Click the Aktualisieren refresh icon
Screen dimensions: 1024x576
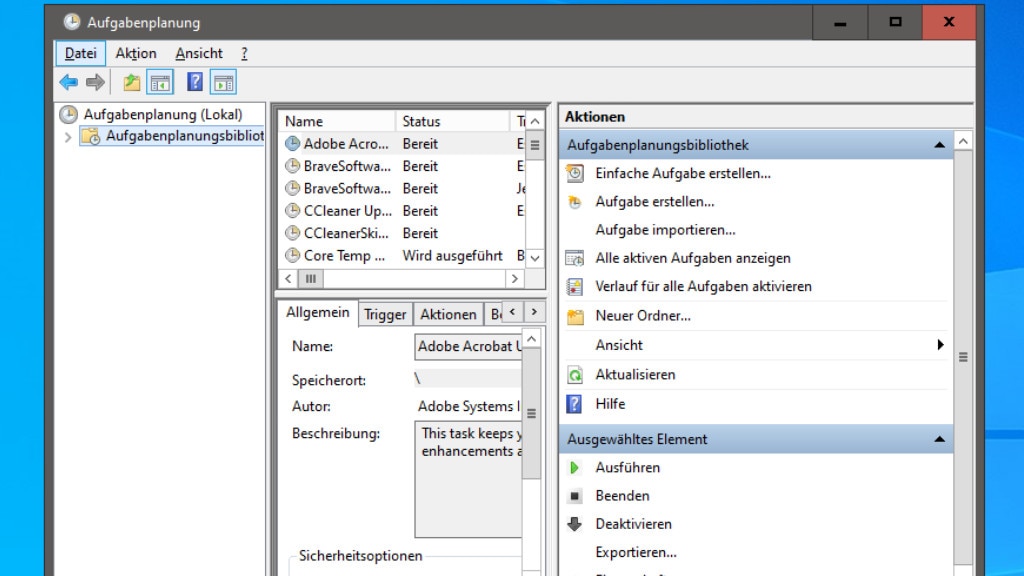pos(575,375)
